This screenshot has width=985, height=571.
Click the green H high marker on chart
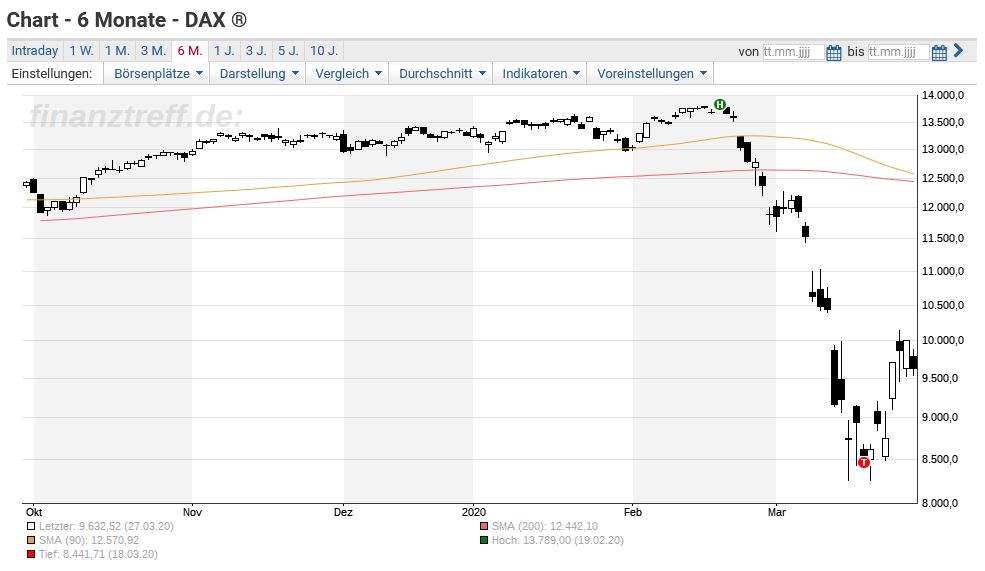720,104
